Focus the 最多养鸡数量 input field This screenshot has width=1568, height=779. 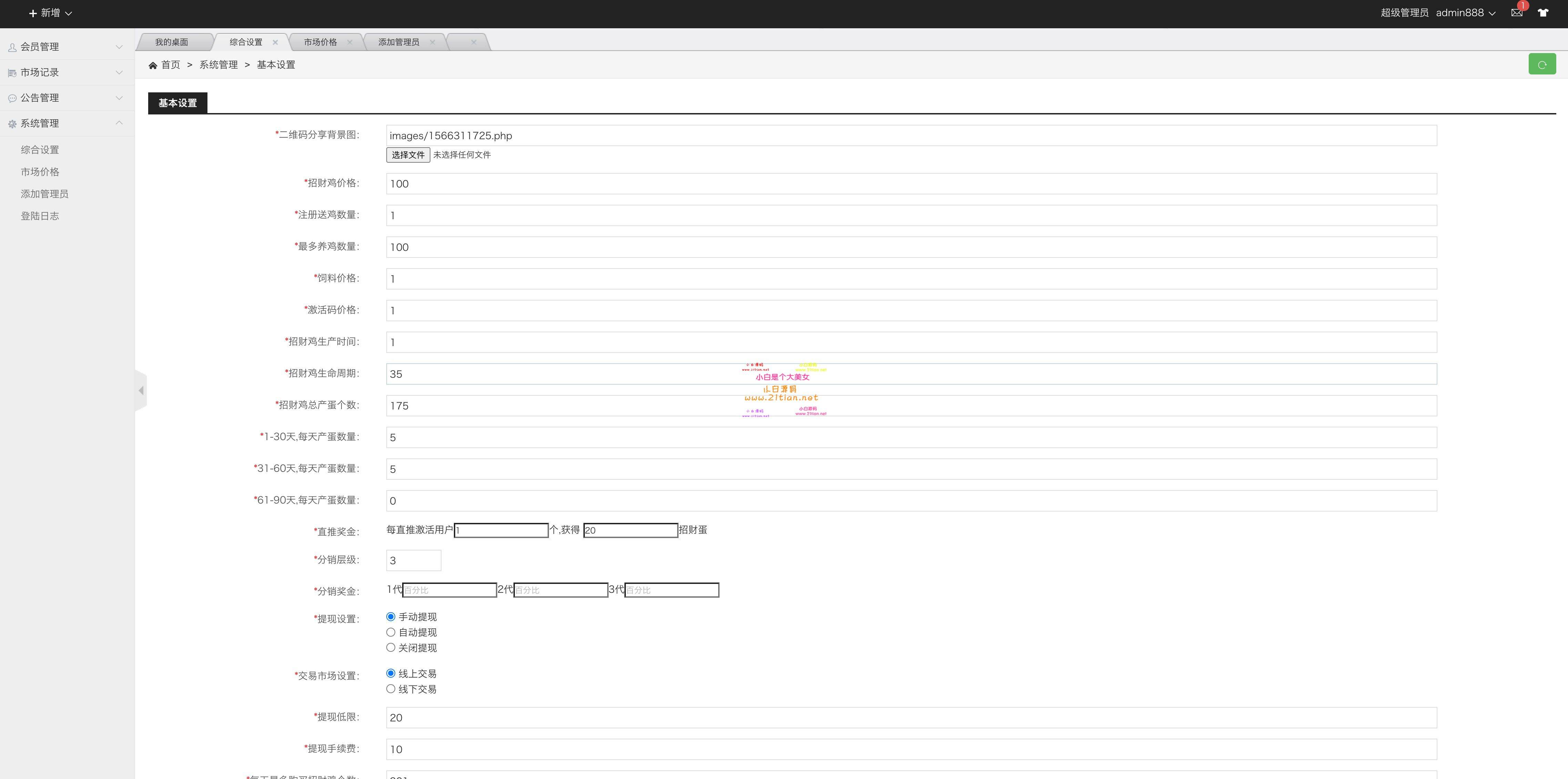[x=911, y=247]
